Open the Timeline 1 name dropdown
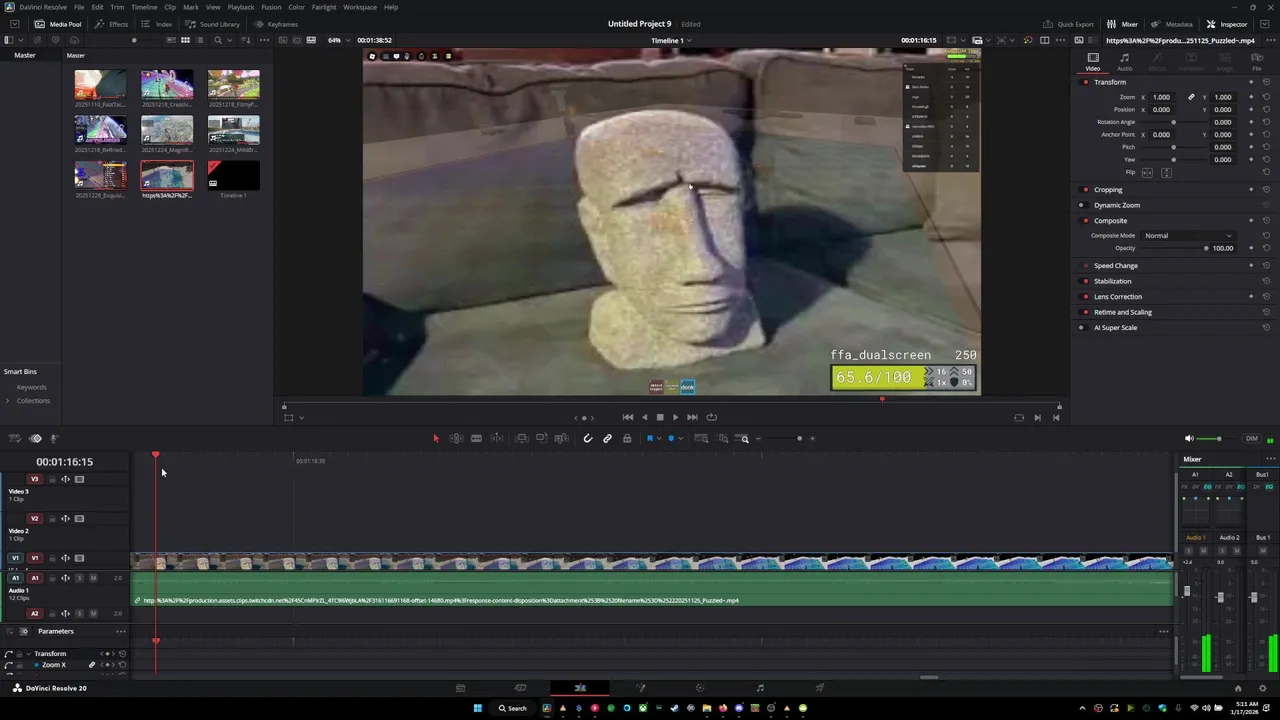The width and height of the screenshot is (1280, 720). [x=672, y=40]
